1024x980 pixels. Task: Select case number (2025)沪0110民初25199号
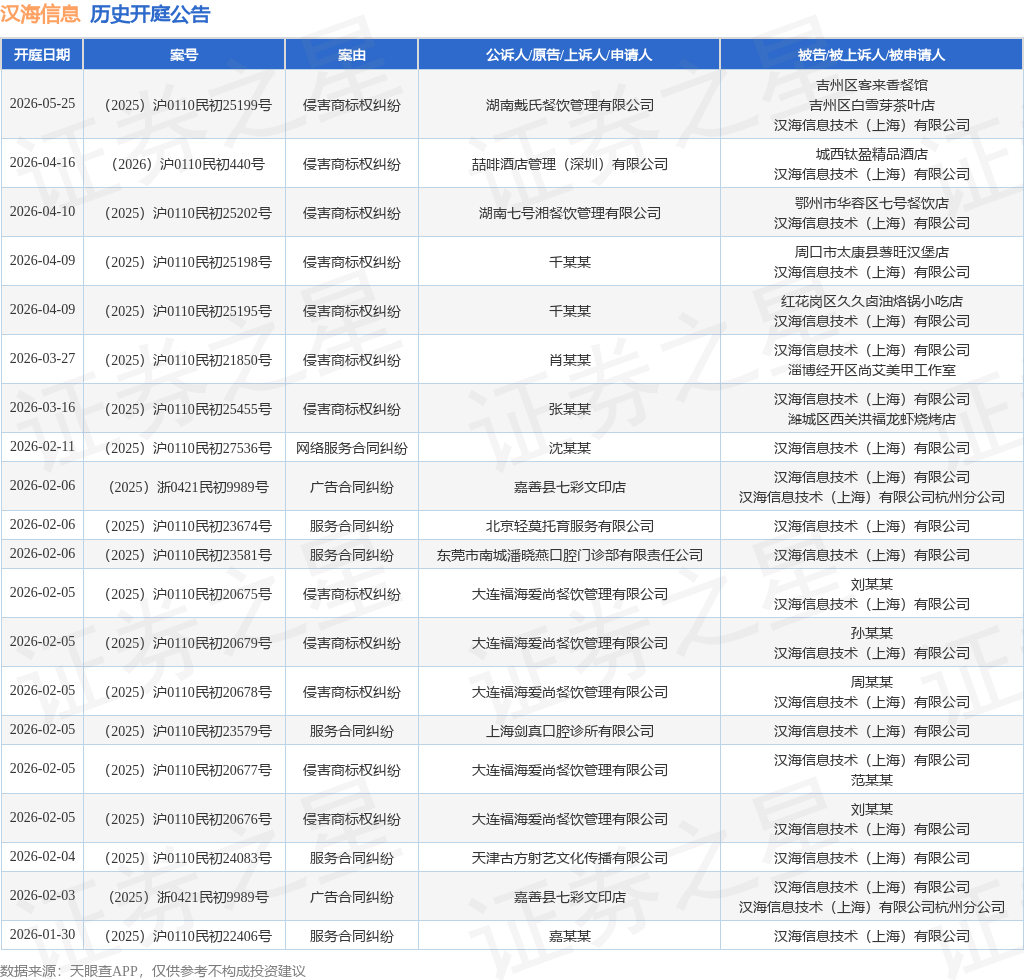184,105
